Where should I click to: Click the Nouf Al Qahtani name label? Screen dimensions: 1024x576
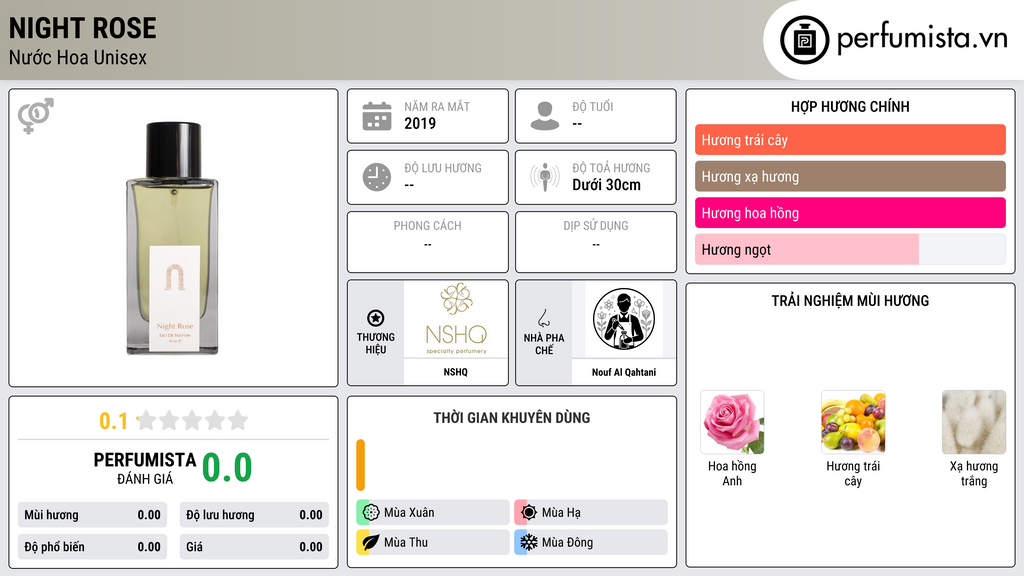click(x=624, y=372)
